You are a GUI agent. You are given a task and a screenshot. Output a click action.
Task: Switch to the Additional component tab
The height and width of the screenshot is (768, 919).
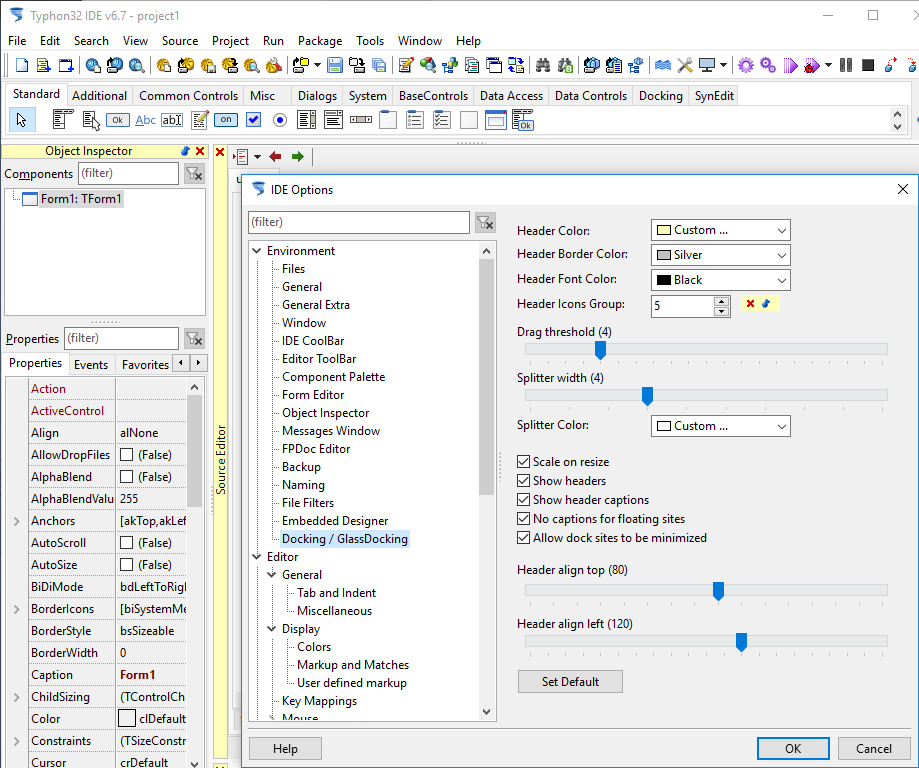(100, 96)
